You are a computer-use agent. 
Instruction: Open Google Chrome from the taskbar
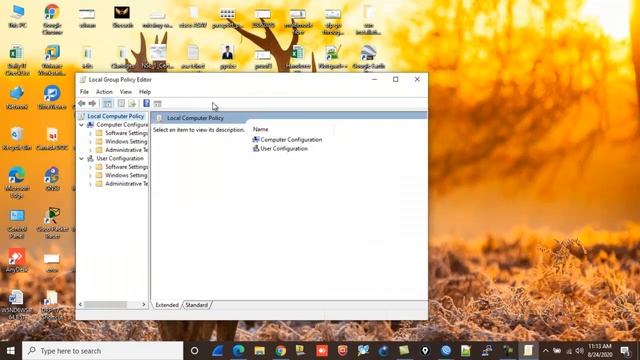(280, 351)
